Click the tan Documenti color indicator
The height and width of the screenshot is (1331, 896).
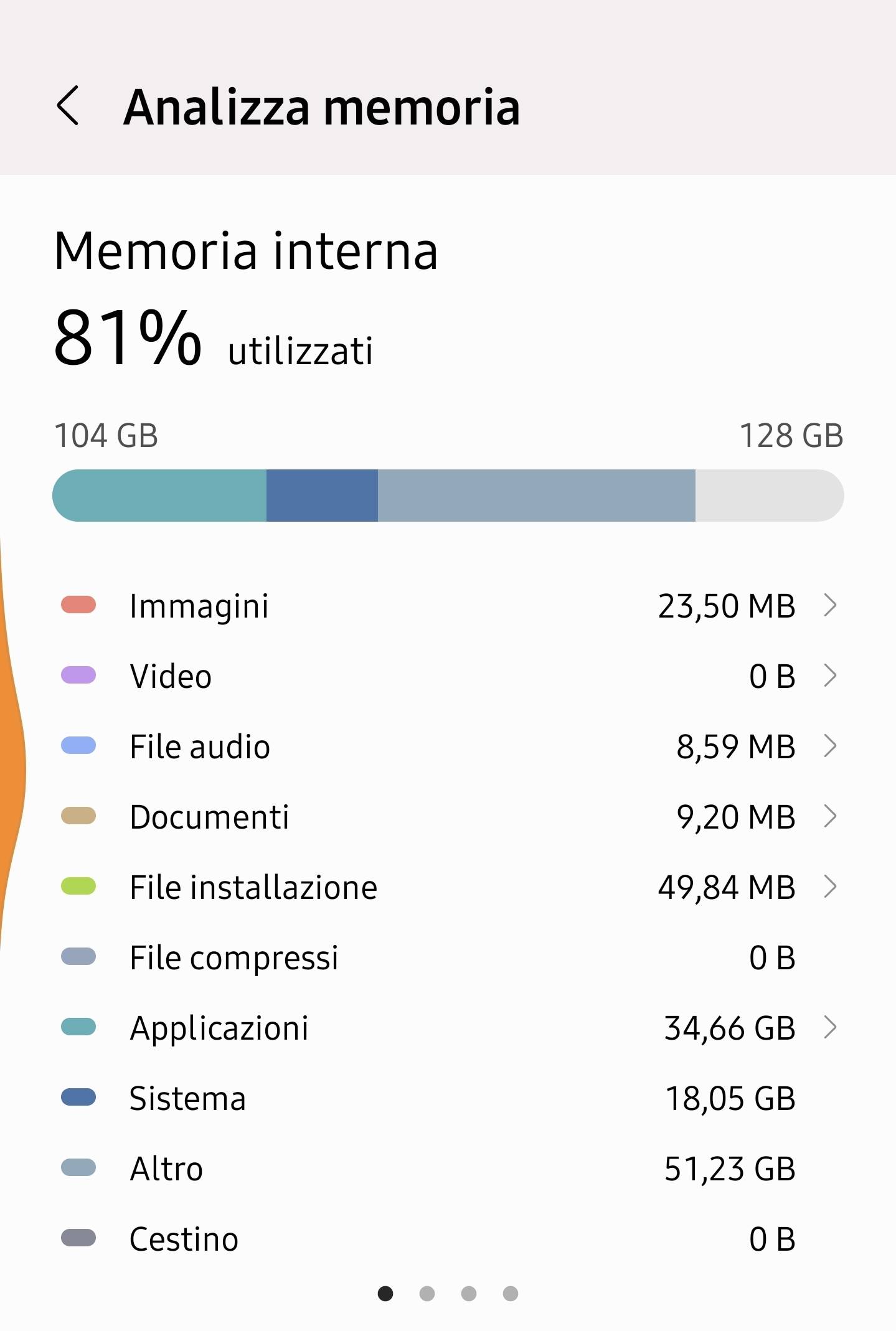[x=78, y=816]
